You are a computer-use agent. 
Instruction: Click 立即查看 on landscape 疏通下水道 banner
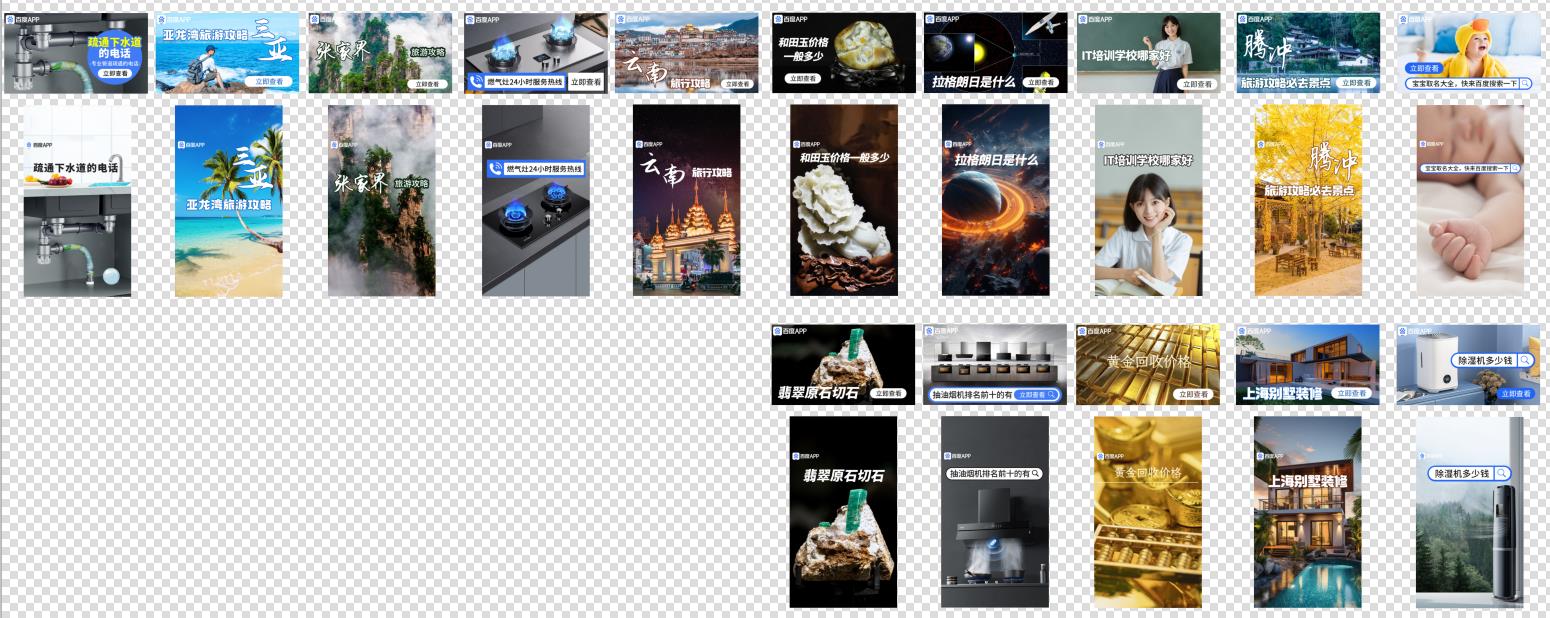(116, 74)
